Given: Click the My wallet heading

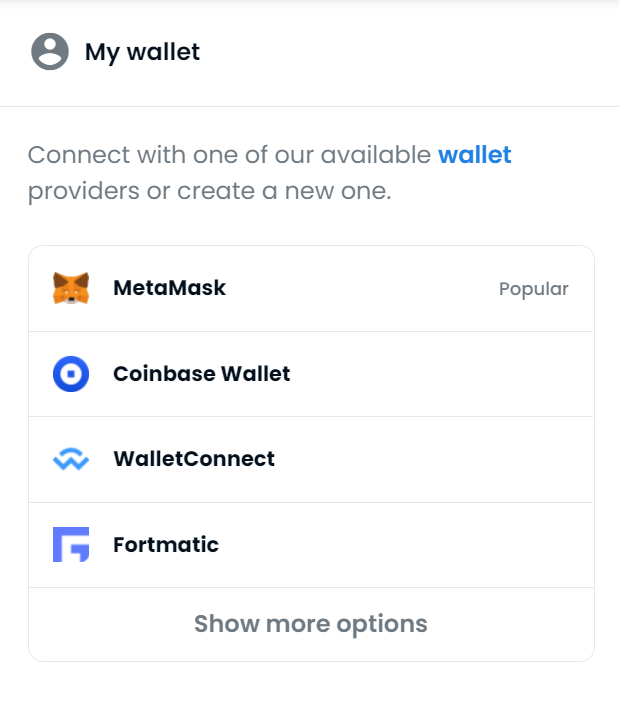Looking at the screenshot, I should click(142, 52).
